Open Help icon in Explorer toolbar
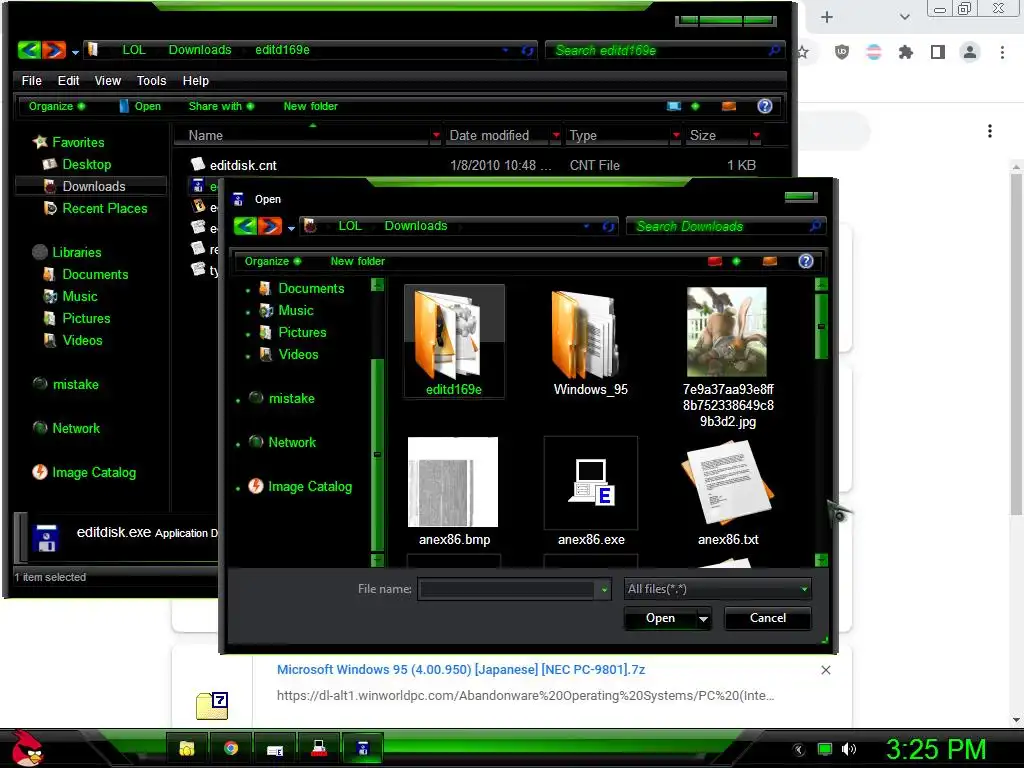 point(765,106)
